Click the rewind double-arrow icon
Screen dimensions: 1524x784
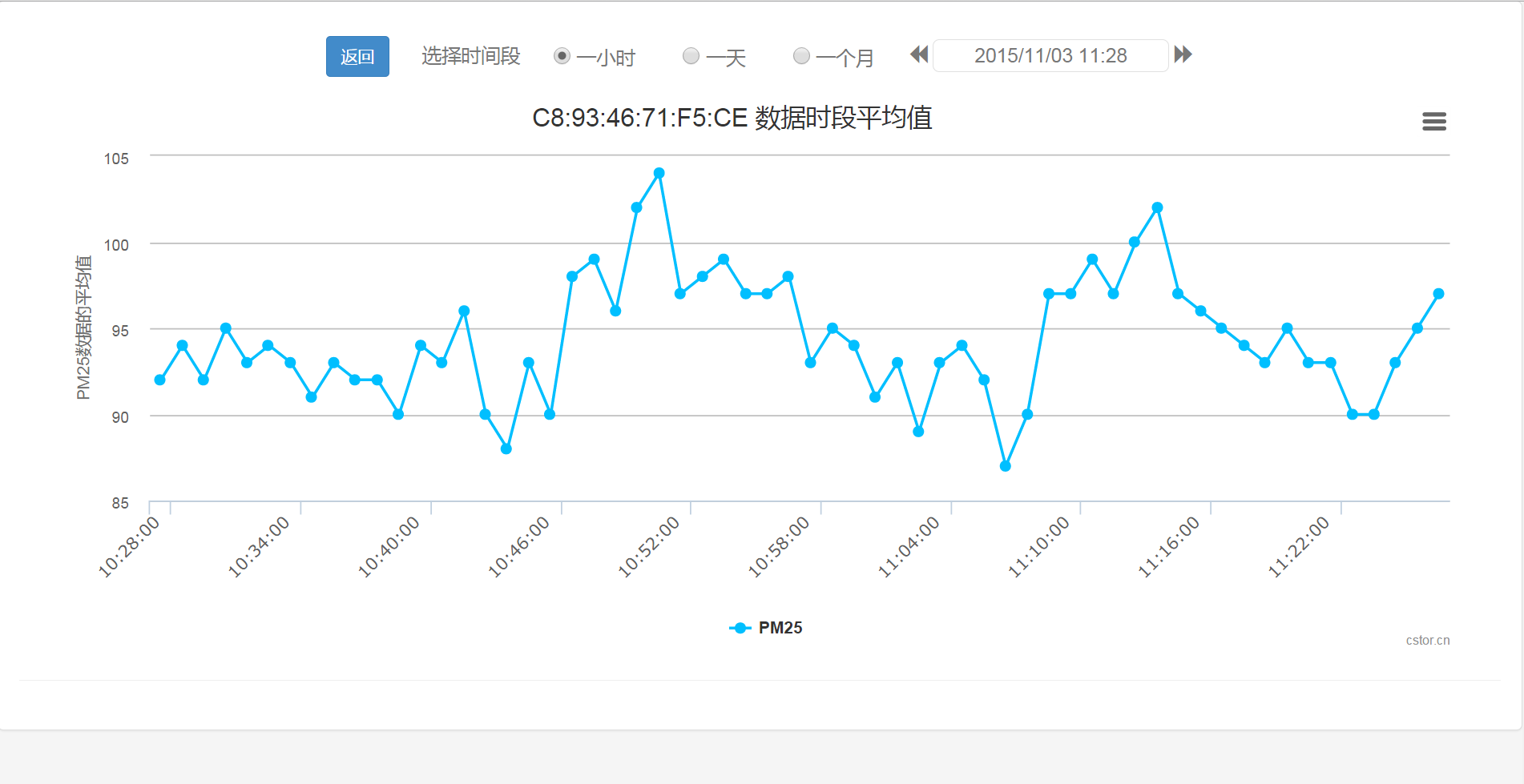919,54
